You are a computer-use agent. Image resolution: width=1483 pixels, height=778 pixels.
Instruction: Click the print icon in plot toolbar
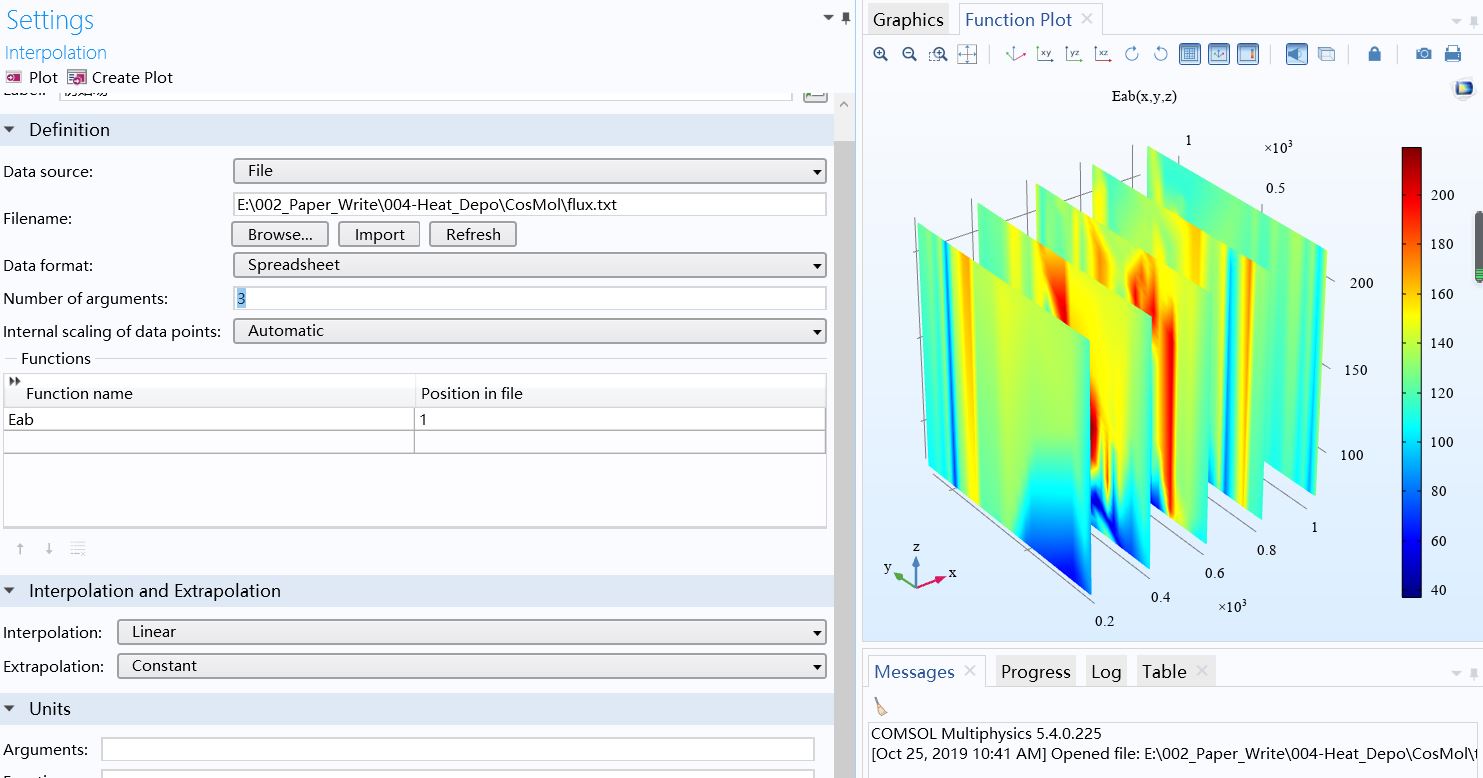click(x=1452, y=54)
